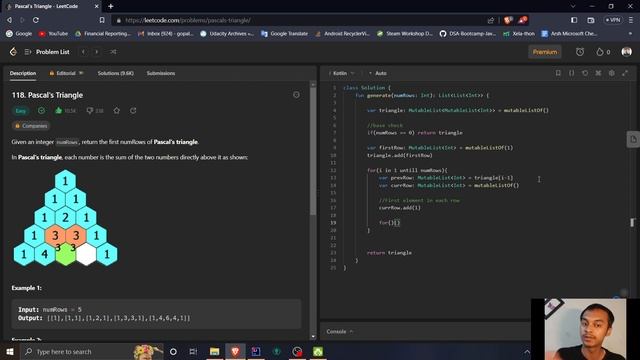Open the Windows Start menu
This screenshot has height=360, width=640.
(10, 351)
